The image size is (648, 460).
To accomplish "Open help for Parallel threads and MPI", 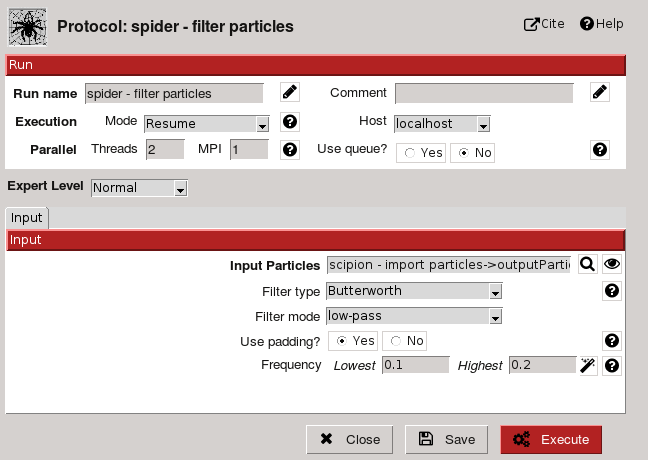I will pyautogui.click(x=290, y=150).
